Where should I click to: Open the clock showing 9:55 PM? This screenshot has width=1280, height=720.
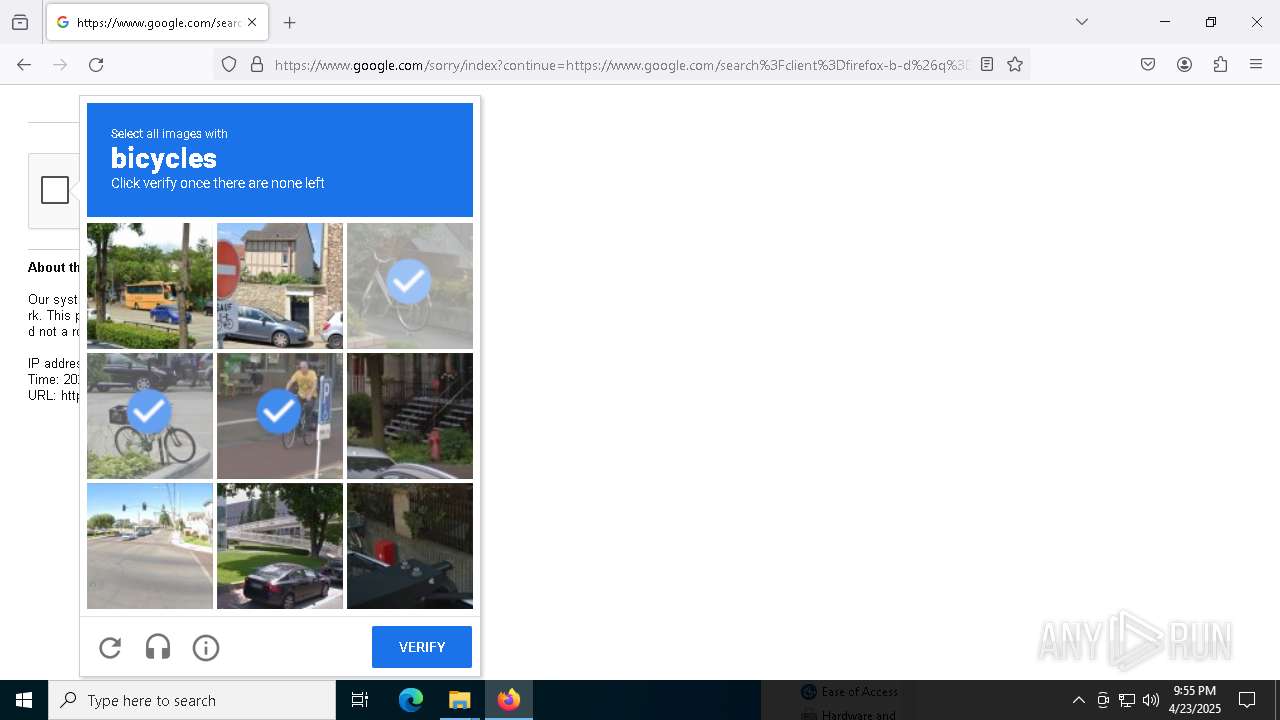[1195, 700]
